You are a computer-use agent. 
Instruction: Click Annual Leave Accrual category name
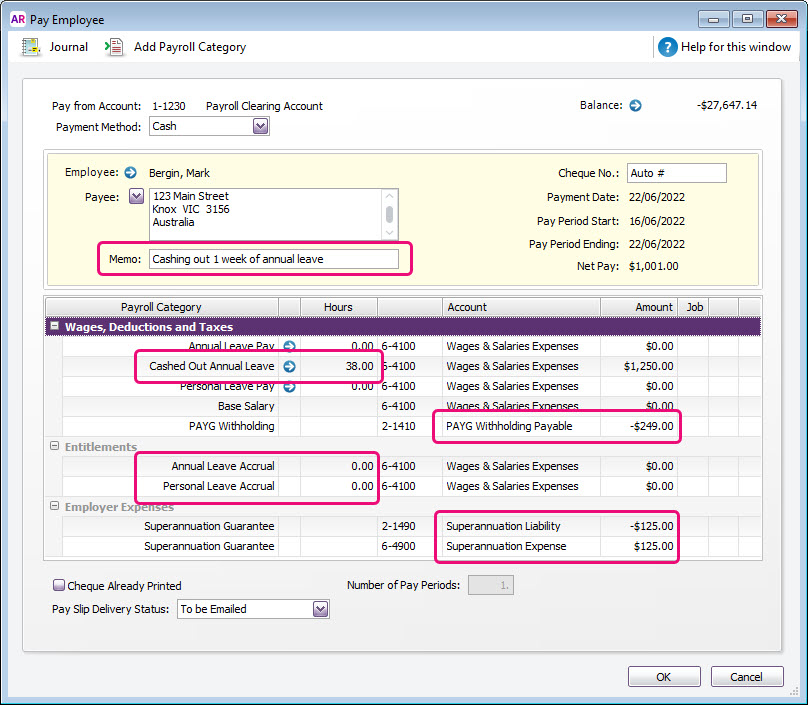223,466
